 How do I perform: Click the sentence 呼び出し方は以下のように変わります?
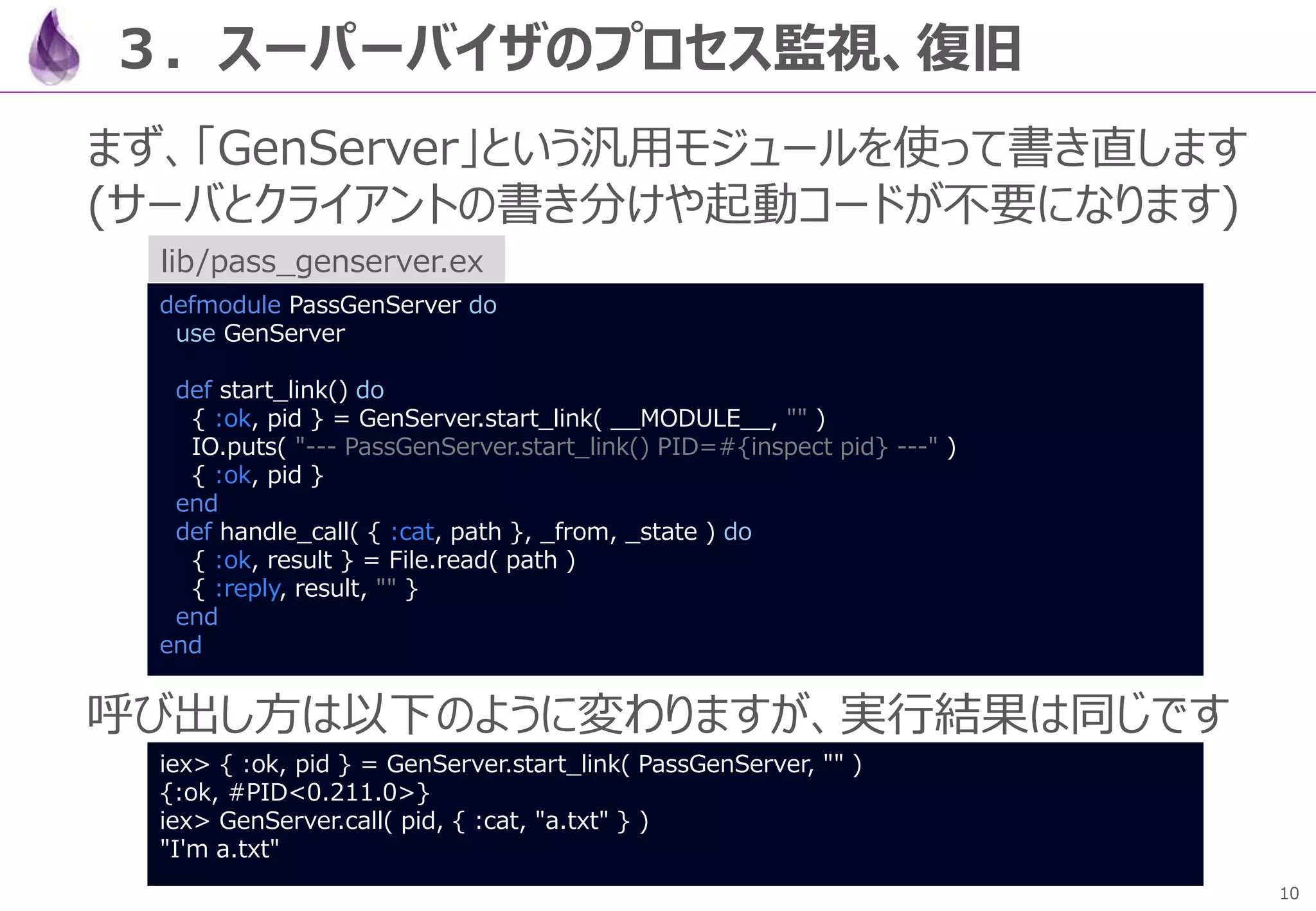(658, 714)
